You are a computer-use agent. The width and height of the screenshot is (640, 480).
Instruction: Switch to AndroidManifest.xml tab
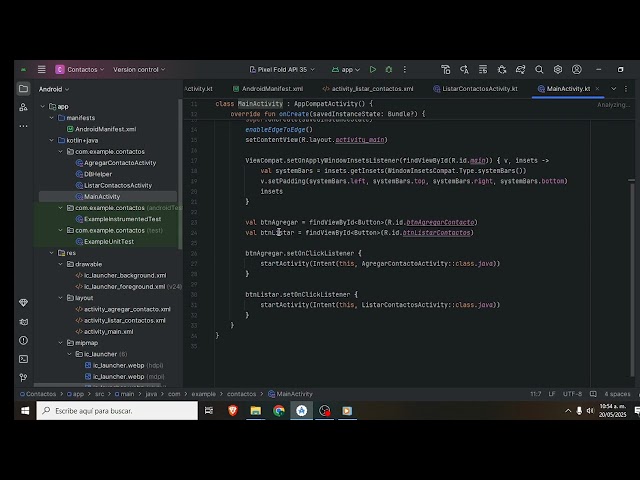point(268,89)
